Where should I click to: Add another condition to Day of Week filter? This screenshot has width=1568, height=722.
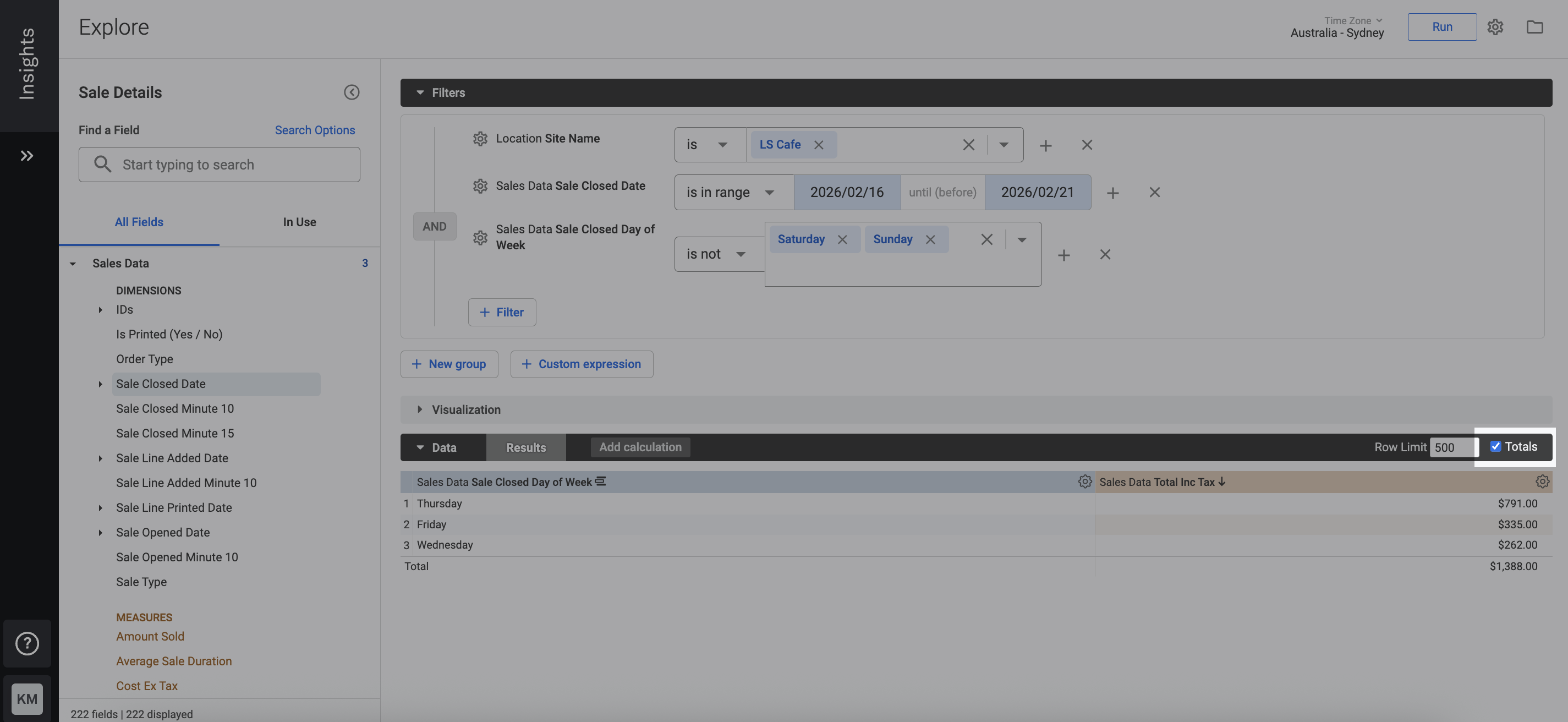pyautogui.click(x=1063, y=255)
